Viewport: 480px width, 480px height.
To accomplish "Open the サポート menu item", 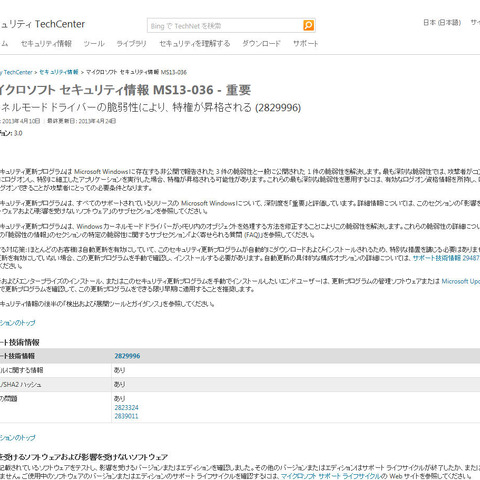I will (305, 44).
